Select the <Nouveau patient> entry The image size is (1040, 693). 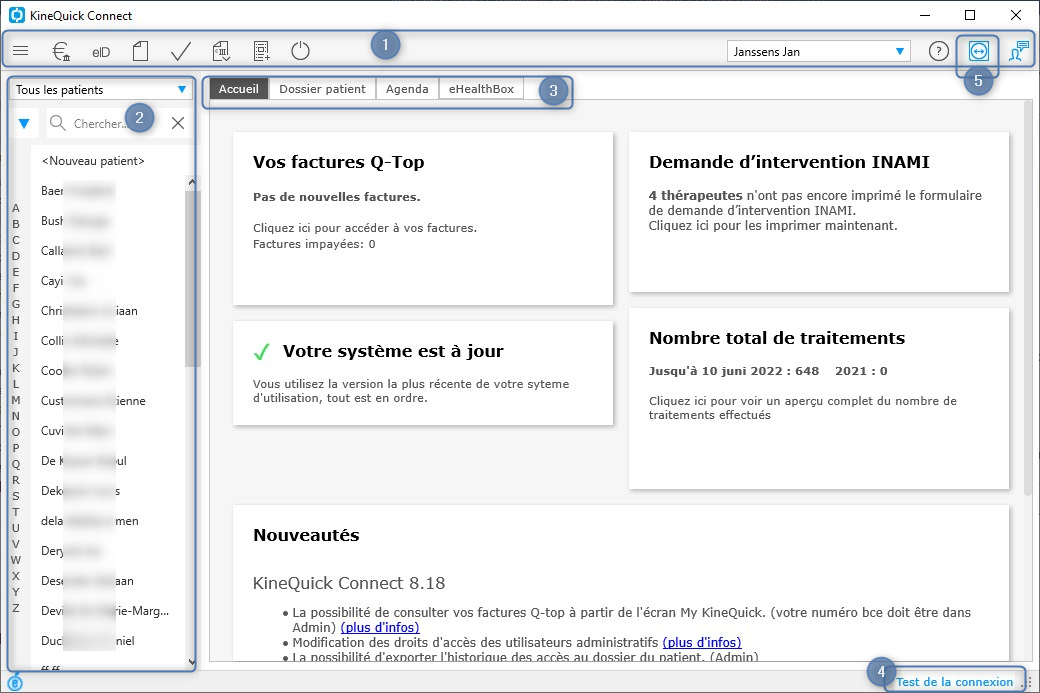[x=93, y=160]
